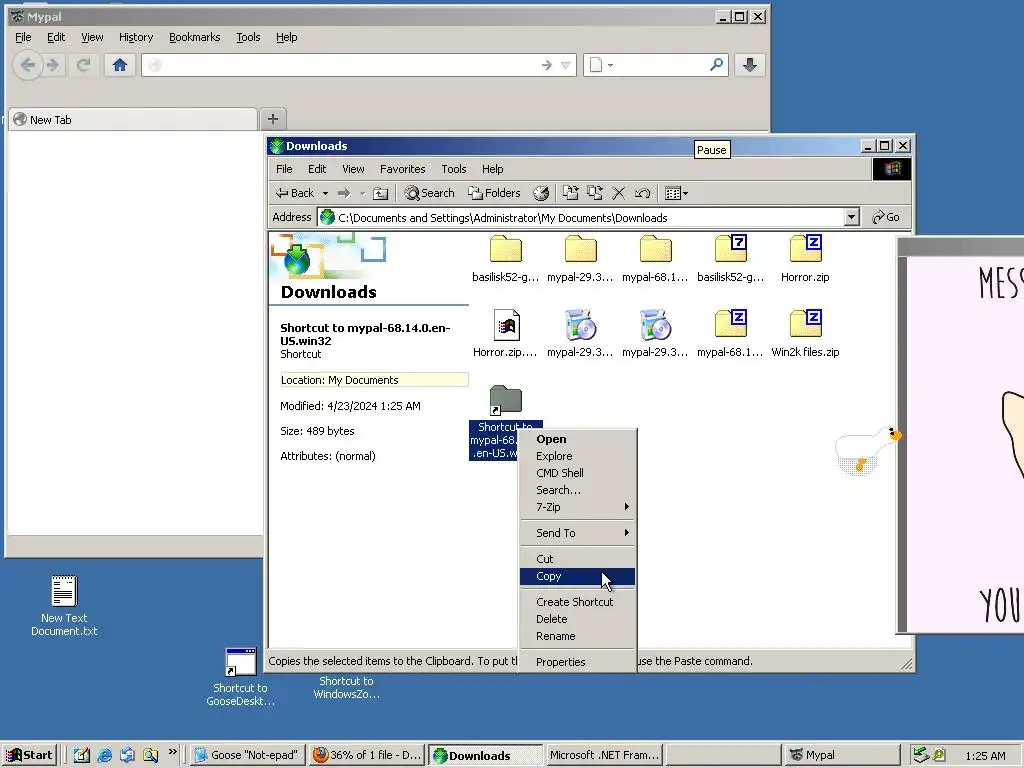The width and height of the screenshot is (1024, 768).
Task: Click Mypal browser home icon
Action: [120, 65]
